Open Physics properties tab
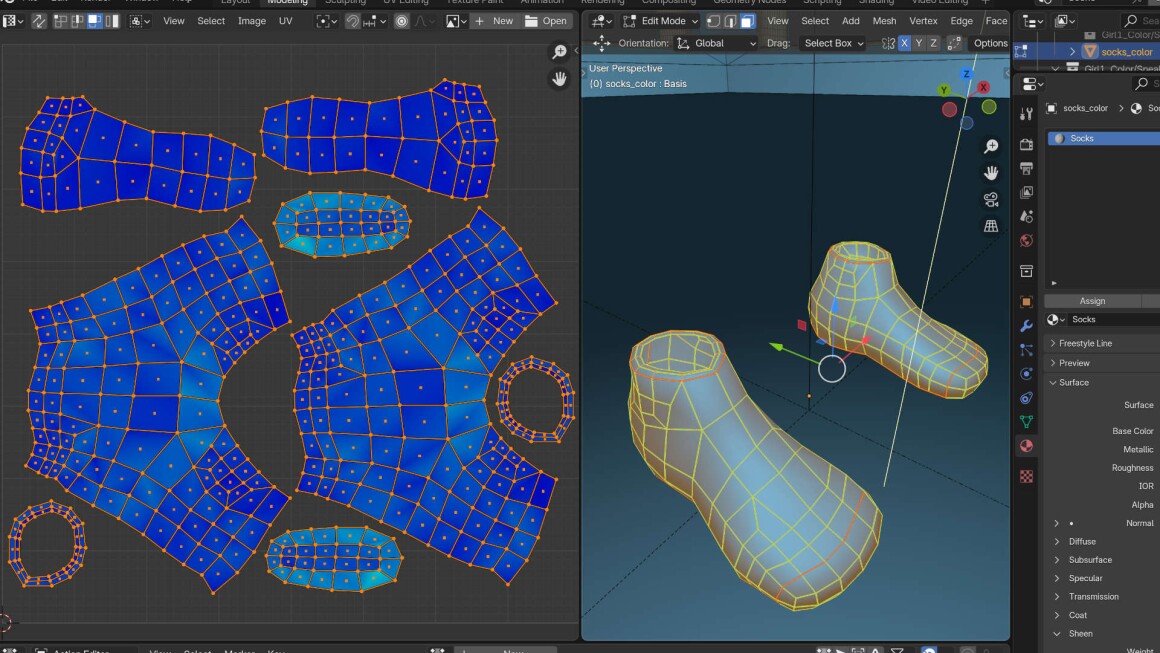The width and height of the screenshot is (1160, 653). 1026,374
